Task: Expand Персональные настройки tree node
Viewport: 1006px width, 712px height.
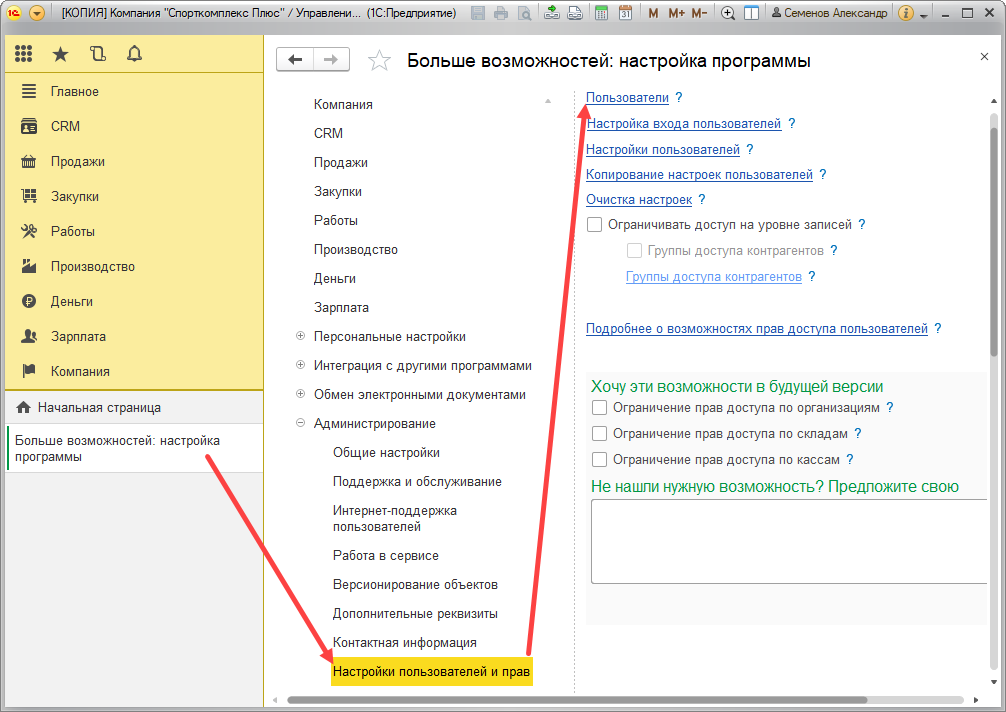Action: click(300, 336)
